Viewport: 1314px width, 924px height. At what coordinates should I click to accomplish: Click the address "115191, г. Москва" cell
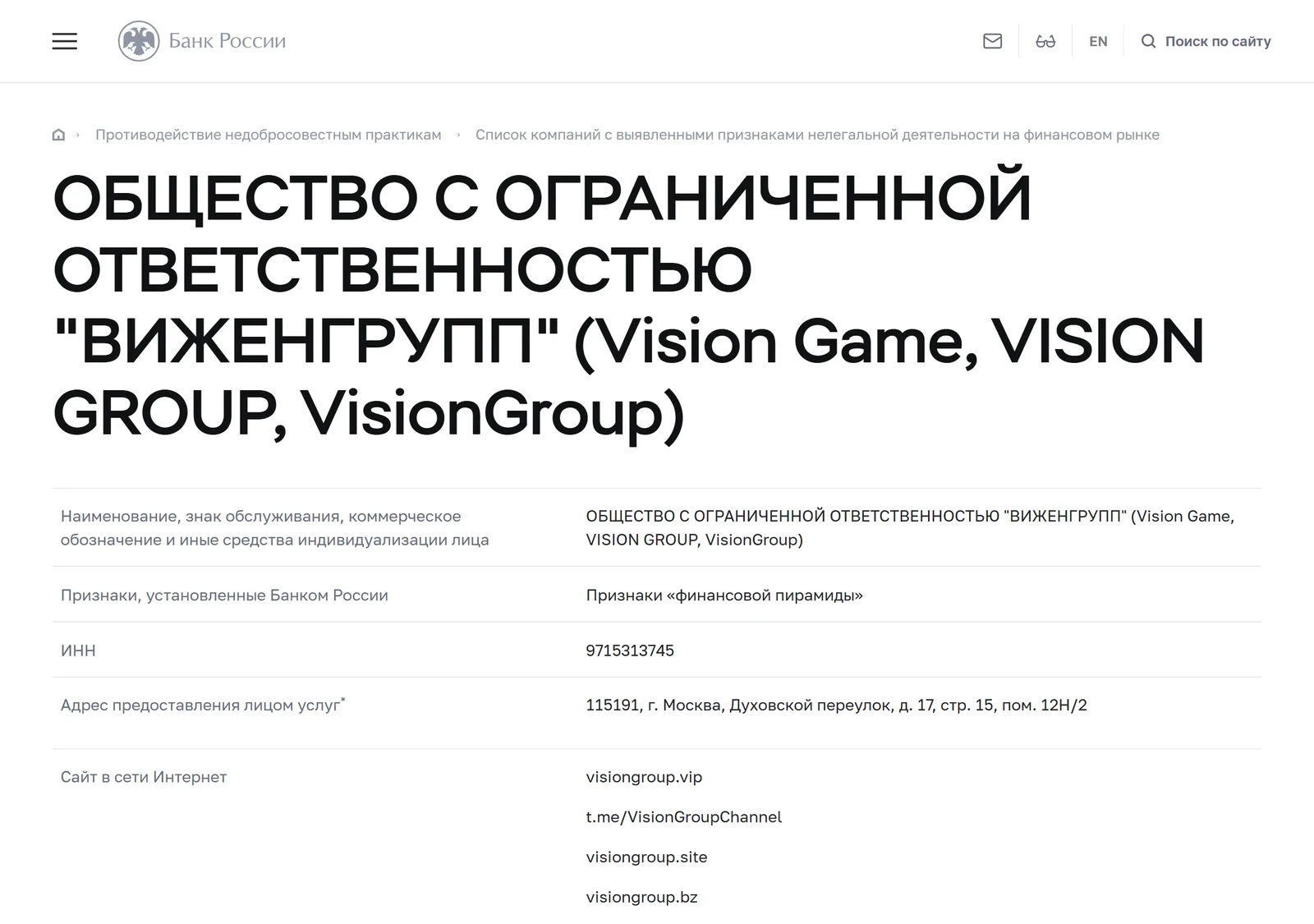pyautogui.click(x=836, y=706)
